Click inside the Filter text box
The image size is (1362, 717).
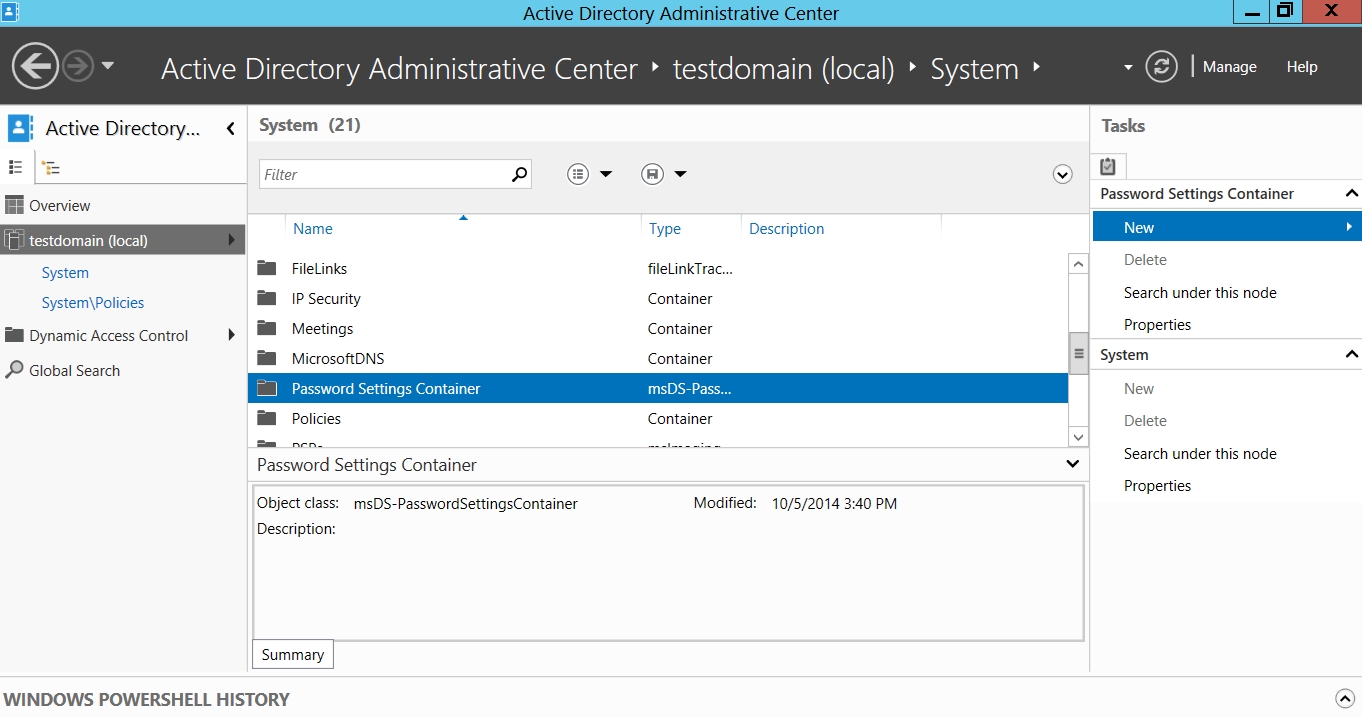[384, 174]
